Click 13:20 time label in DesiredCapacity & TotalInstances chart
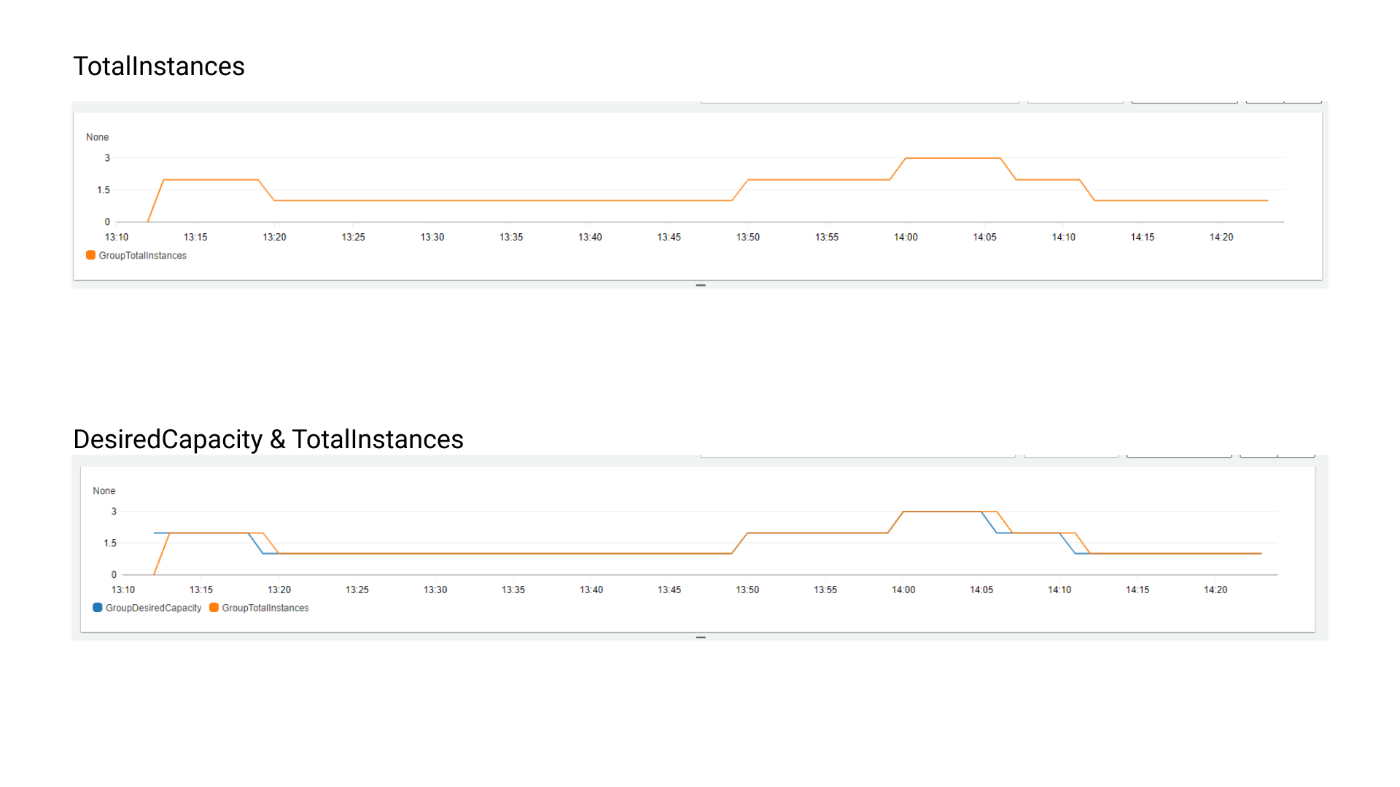1400x787 pixels. click(279, 590)
